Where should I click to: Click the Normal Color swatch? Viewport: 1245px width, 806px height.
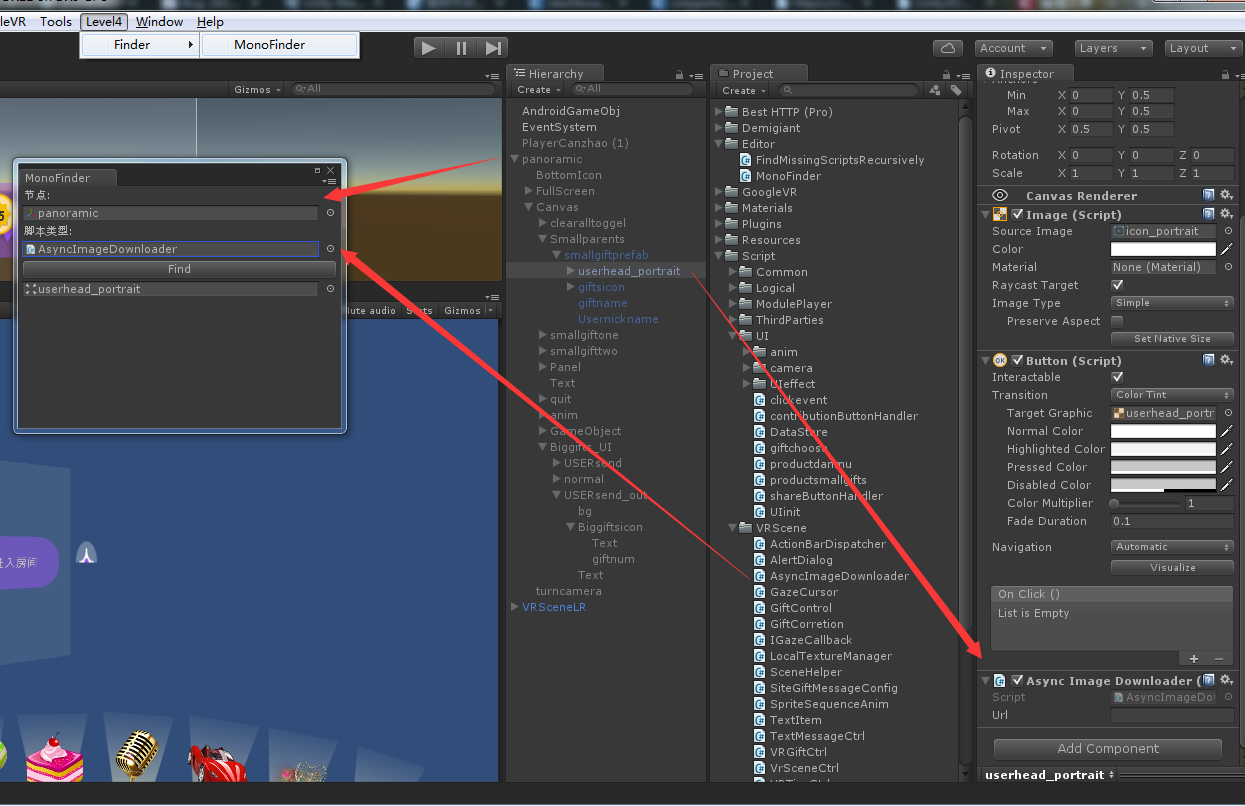(x=1164, y=431)
